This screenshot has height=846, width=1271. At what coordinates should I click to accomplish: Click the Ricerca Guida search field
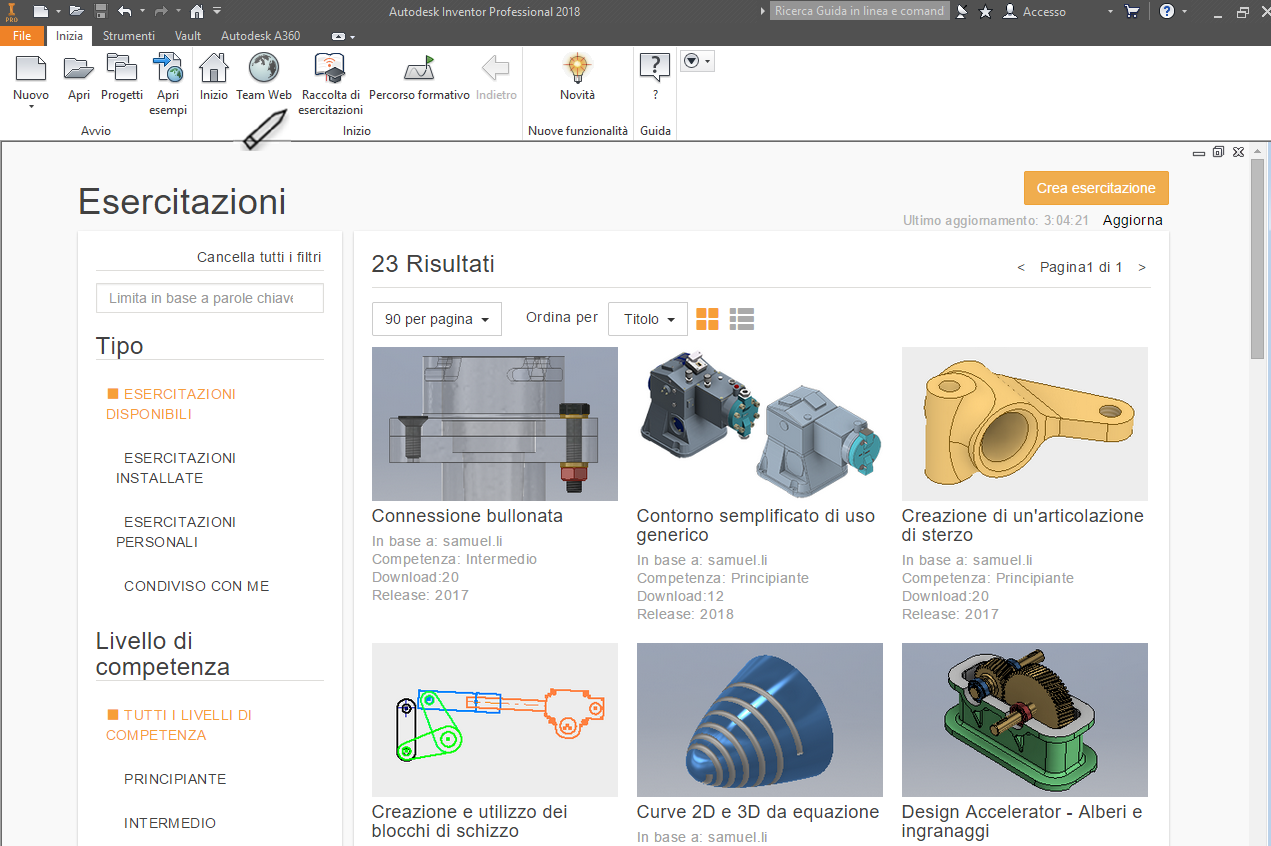coord(859,11)
